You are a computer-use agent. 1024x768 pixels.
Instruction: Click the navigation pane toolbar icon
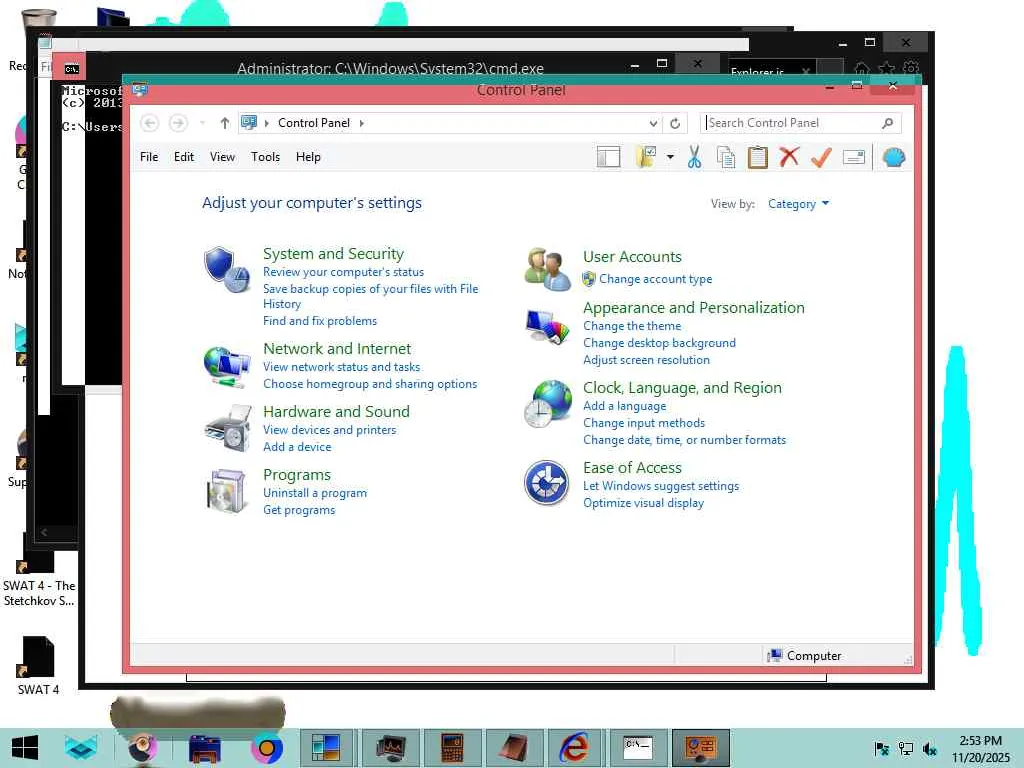click(608, 157)
